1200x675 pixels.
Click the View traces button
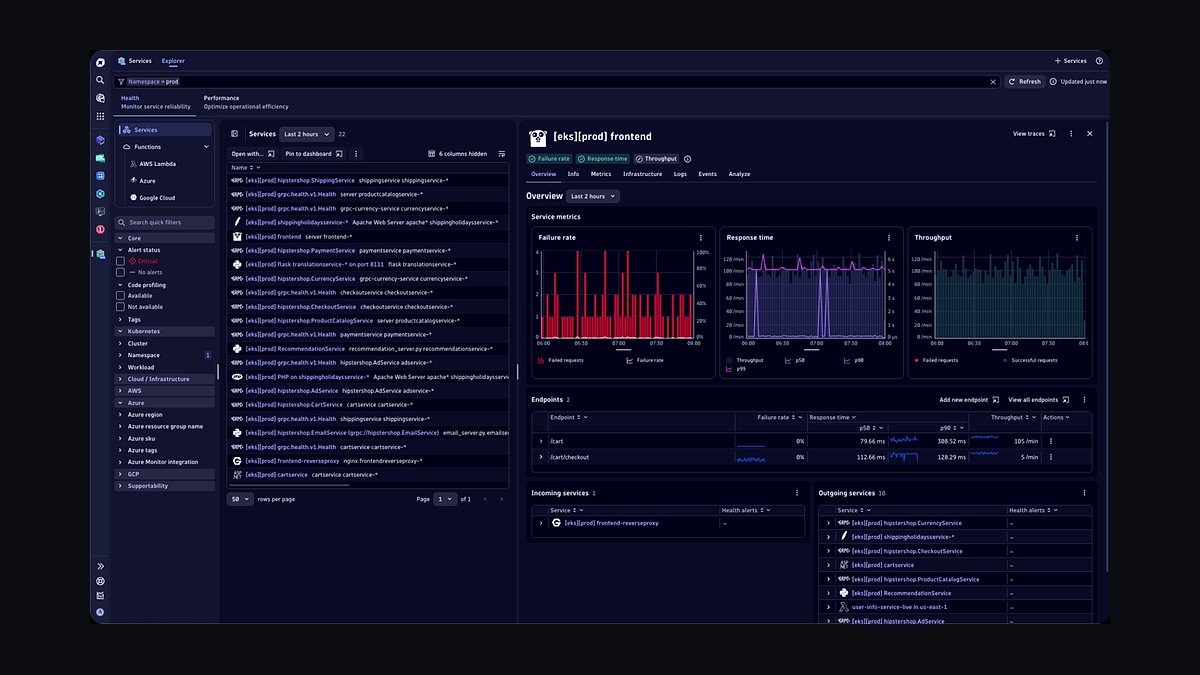1034,133
